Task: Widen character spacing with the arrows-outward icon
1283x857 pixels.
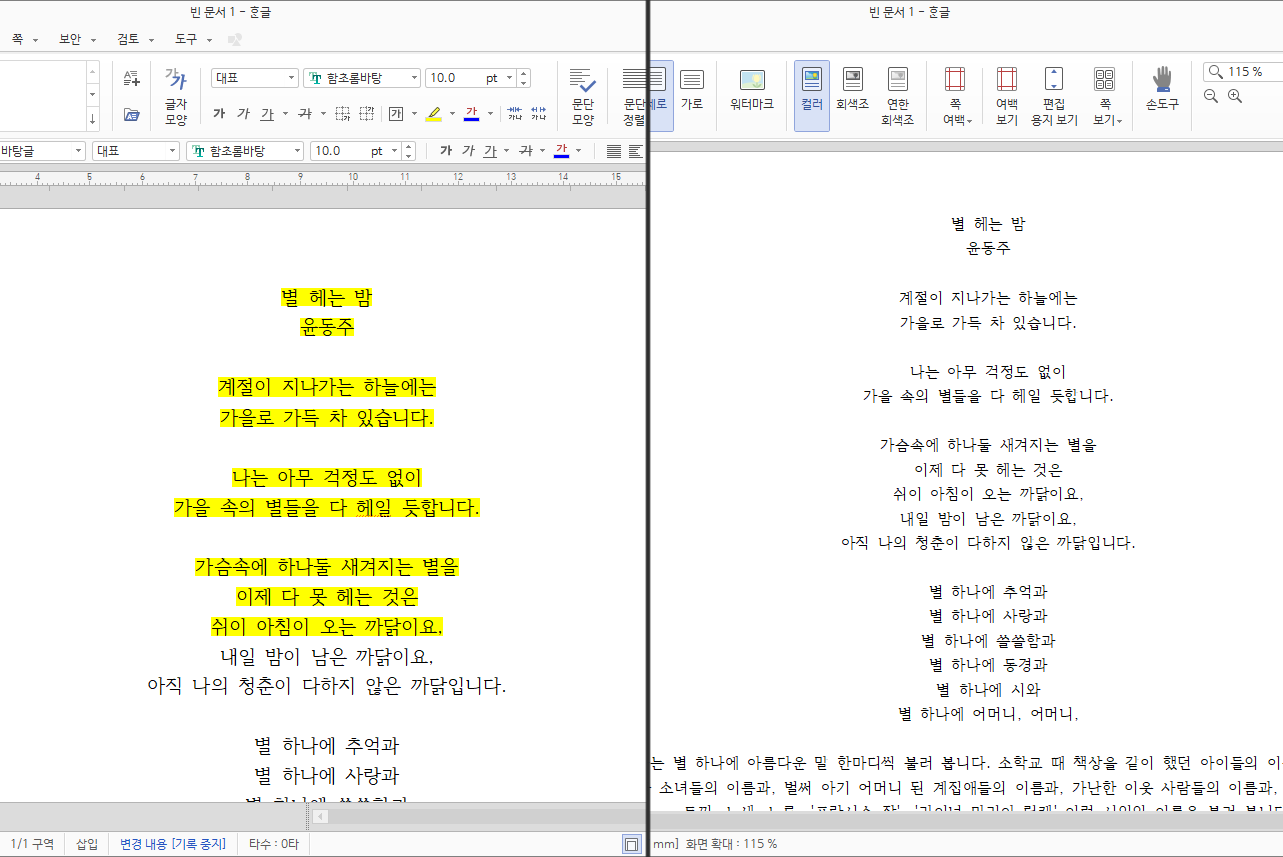Action: (539, 114)
